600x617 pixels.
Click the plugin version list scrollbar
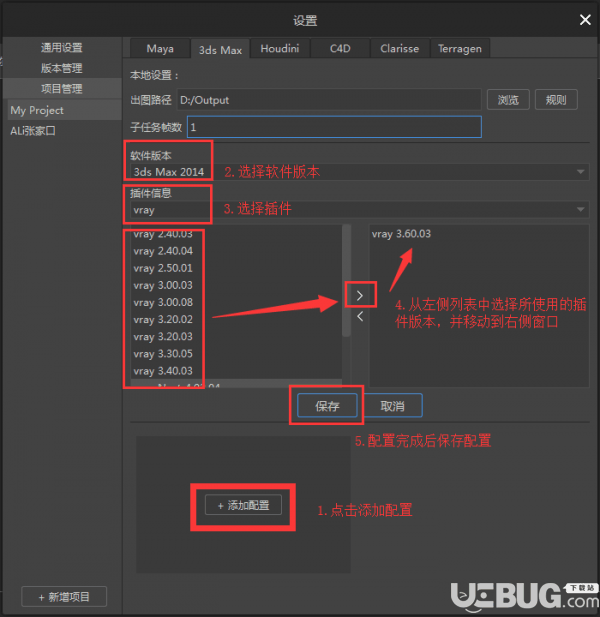click(346, 281)
